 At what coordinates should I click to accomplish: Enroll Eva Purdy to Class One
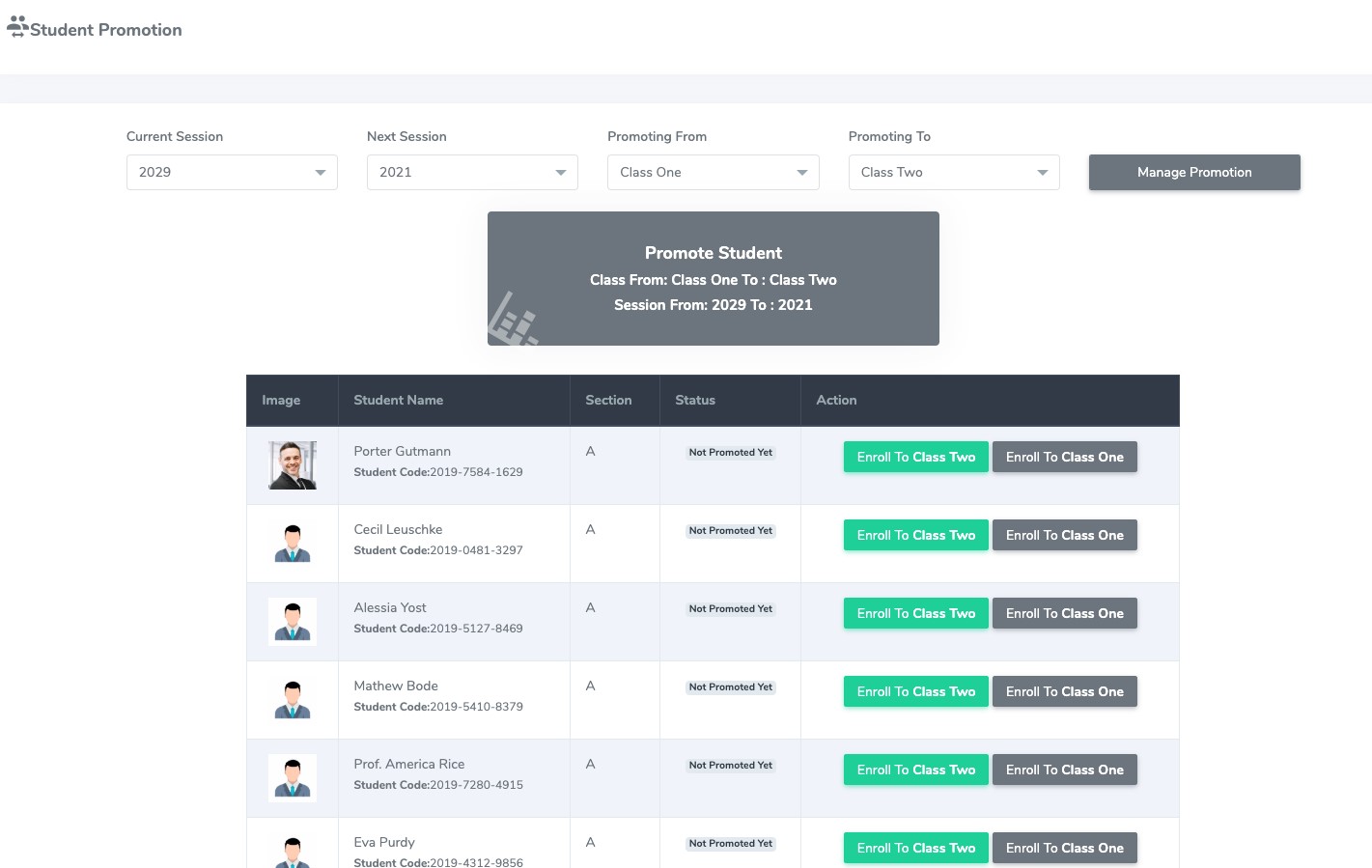[1064, 848]
